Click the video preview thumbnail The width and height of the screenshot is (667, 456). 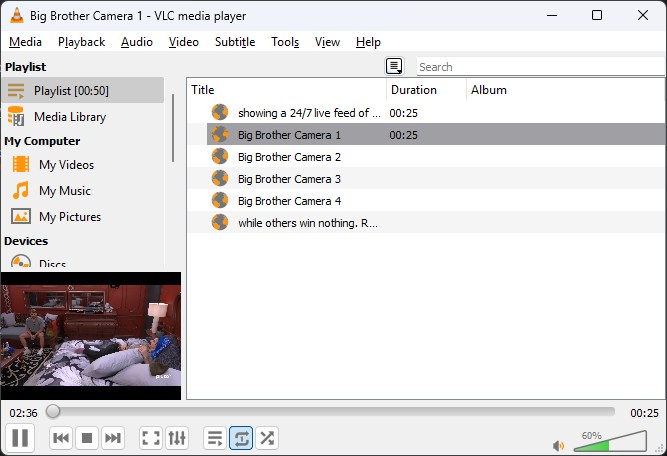[x=91, y=336]
